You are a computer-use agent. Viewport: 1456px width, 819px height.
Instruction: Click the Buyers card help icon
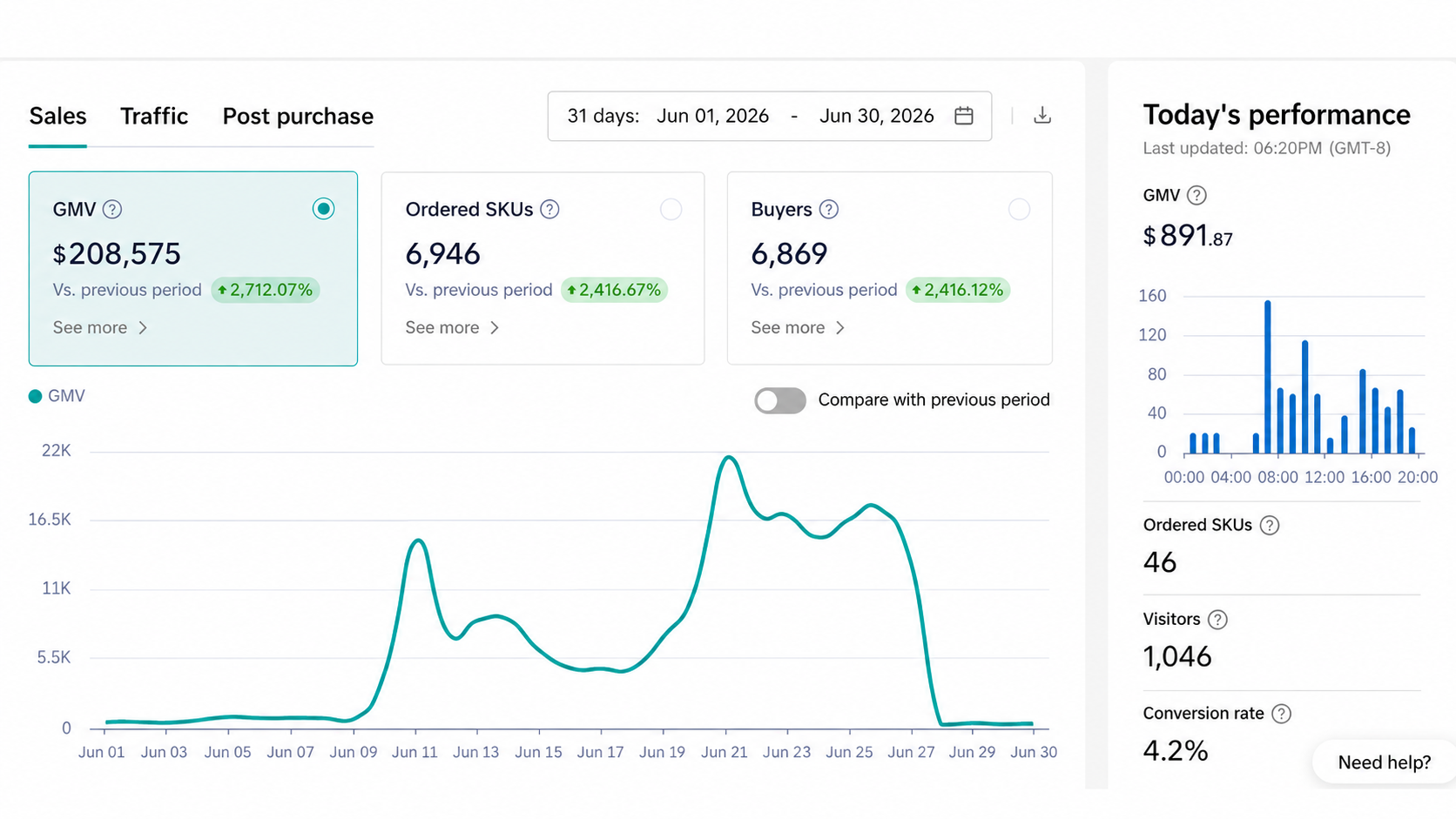pos(829,210)
